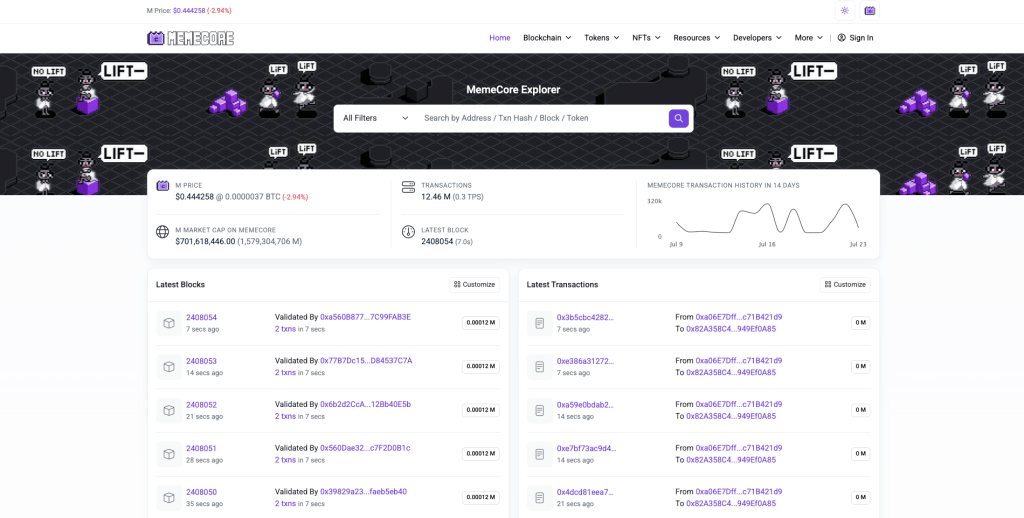
Task: Click the MemeCore network icon in the top right
Action: tap(870, 11)
